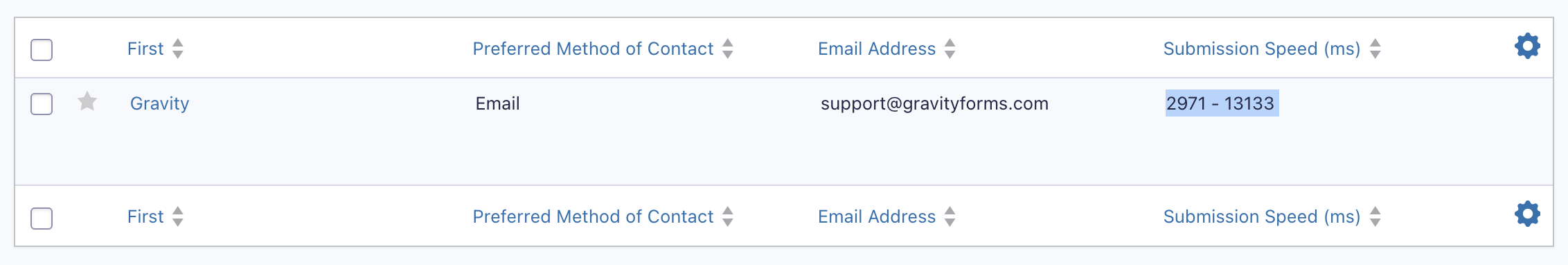1568x265 pixels.
Task: Click sort arrows beside header Preferred Method
Action: pyautogui.click(x=728, y=49)
